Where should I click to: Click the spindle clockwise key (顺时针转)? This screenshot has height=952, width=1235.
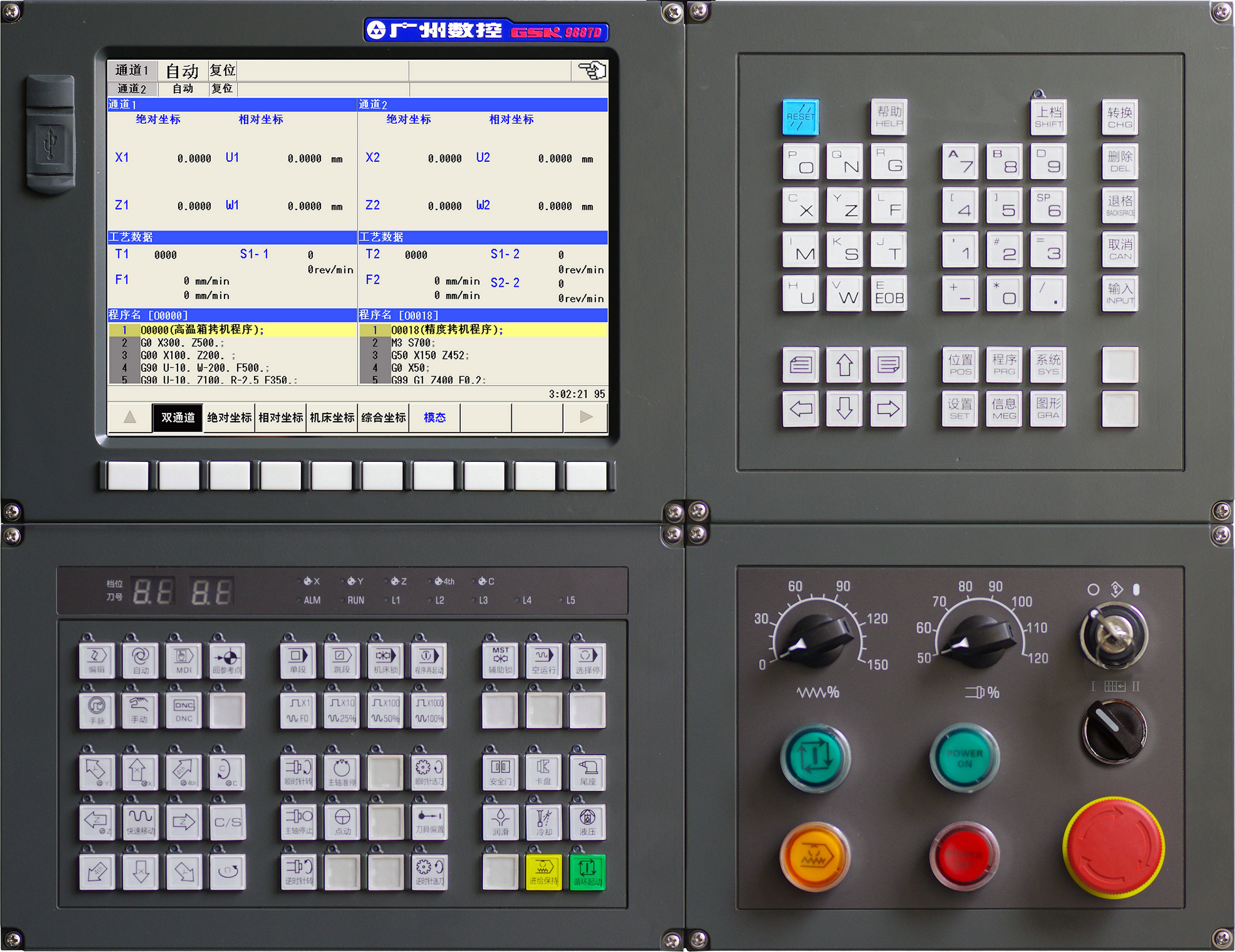pos(298,772)
